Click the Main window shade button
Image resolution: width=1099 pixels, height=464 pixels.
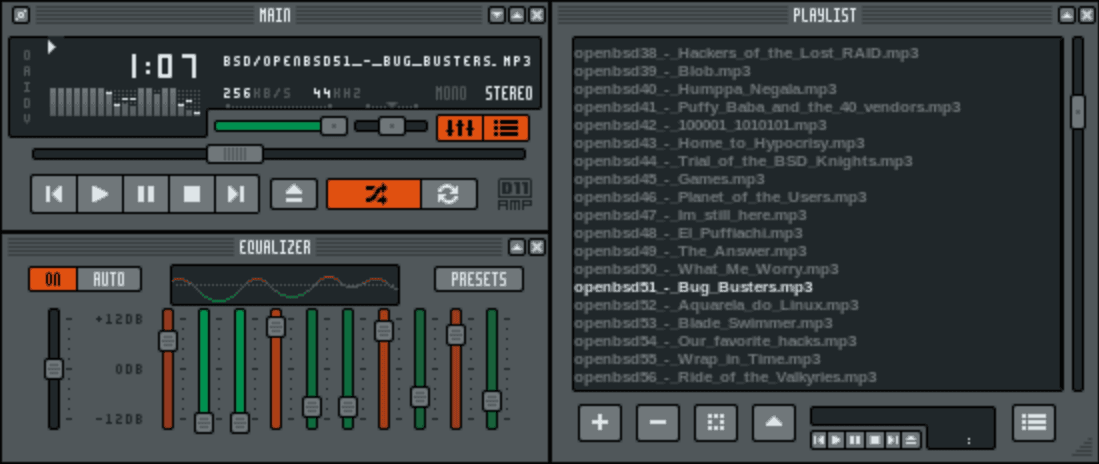(517, 15)
